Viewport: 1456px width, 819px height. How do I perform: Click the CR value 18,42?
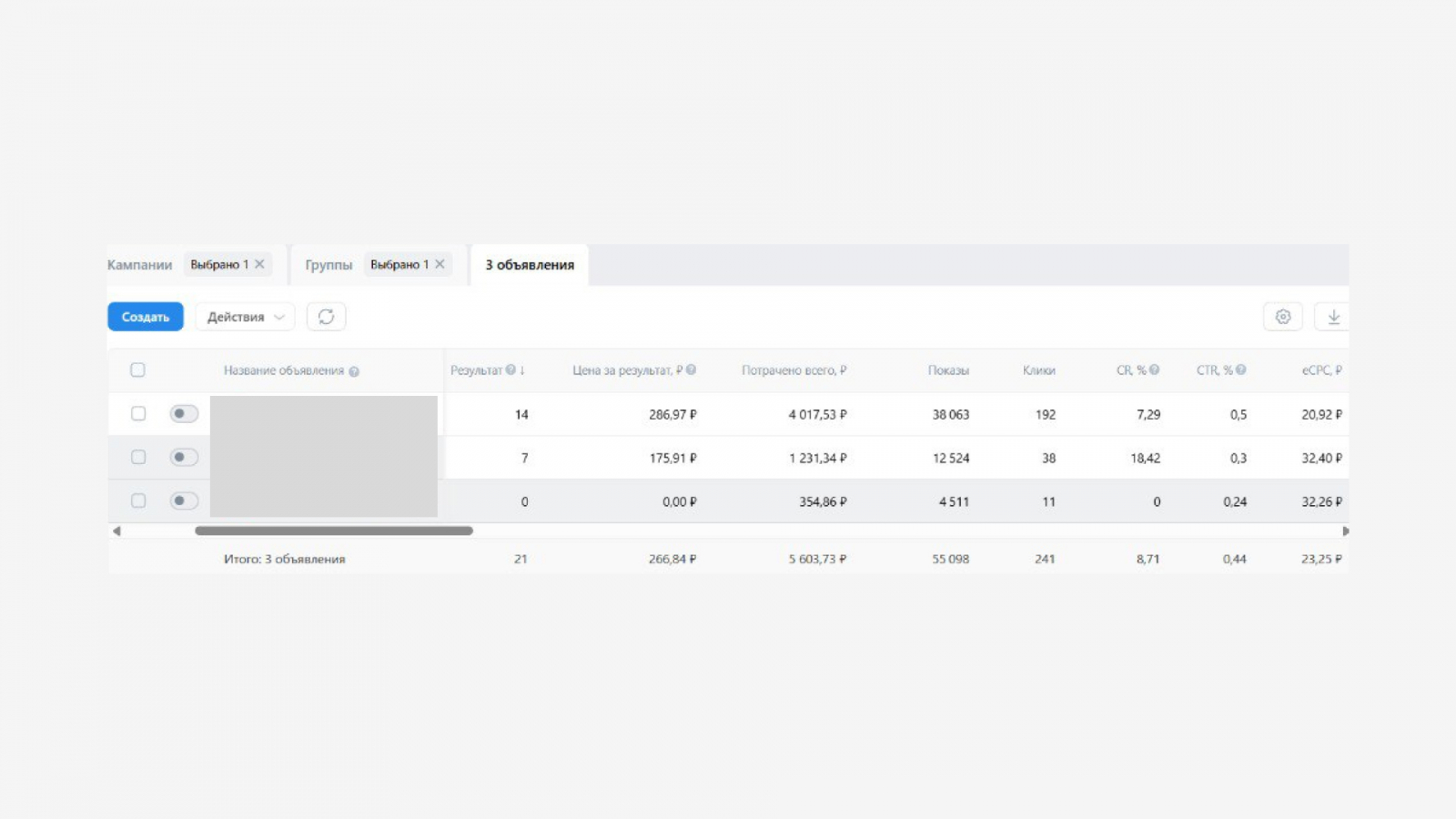click(x=1146, y=458)
